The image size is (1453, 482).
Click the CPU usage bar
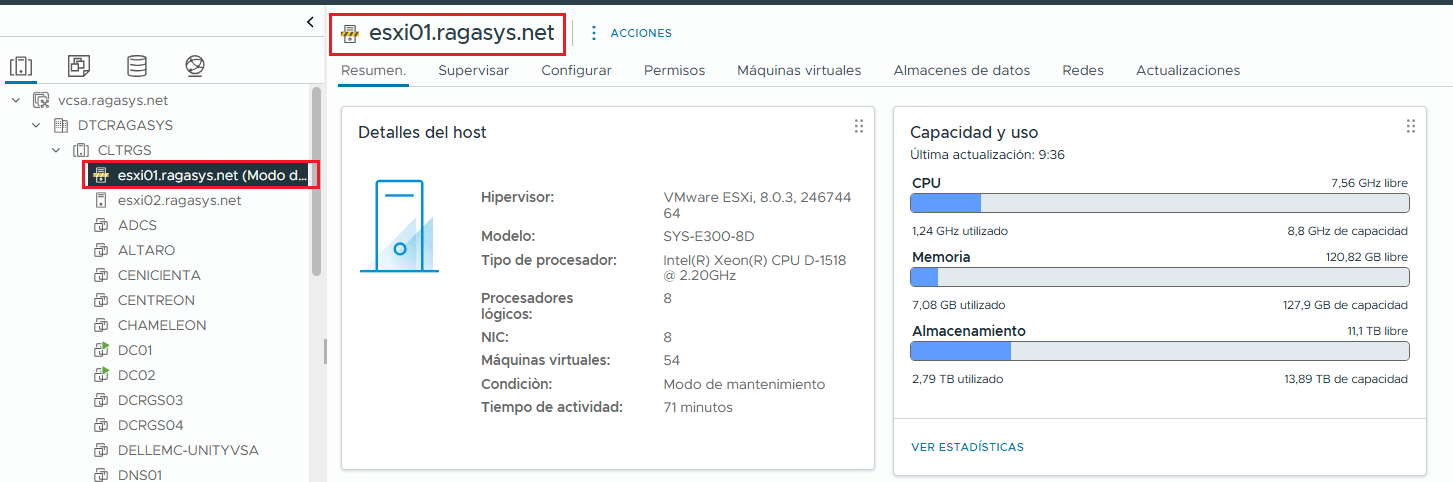coord(1160,203)
